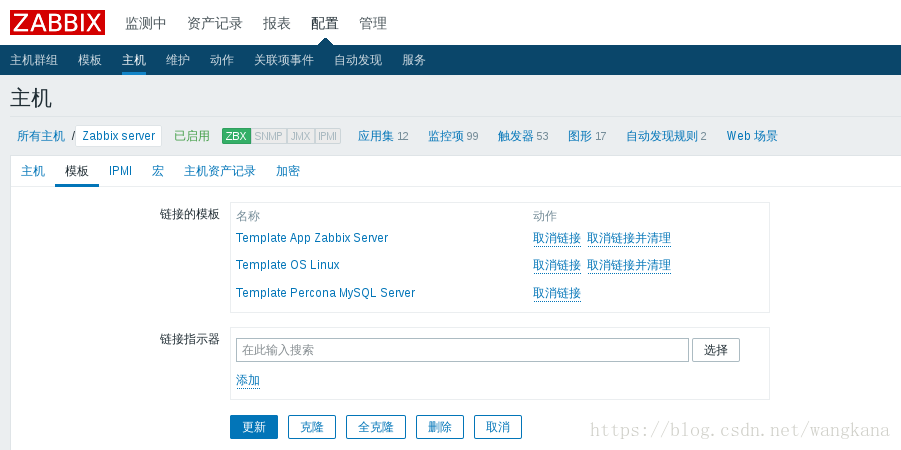Switch to the 加密 tab

(287, 171)
